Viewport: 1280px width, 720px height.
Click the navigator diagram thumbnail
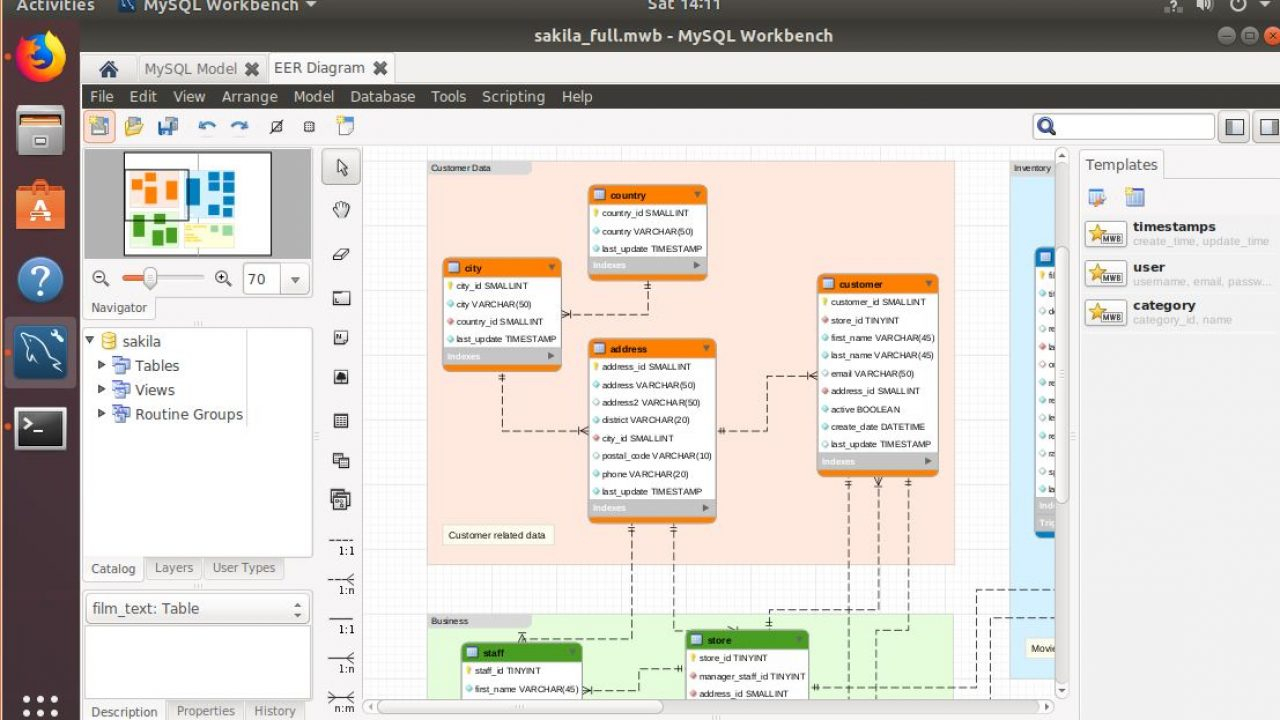point(197,203)
